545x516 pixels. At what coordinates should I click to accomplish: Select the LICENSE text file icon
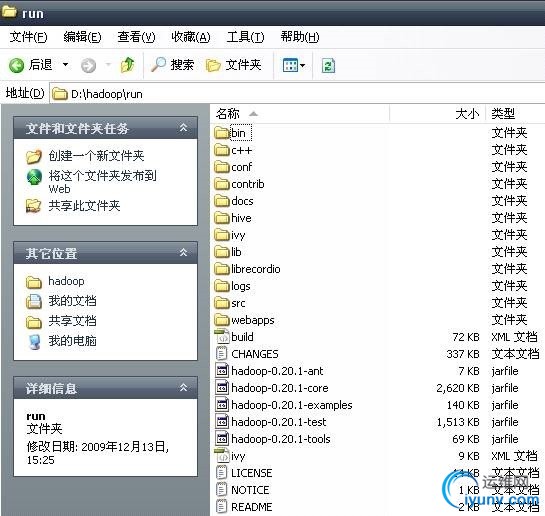(x=222, y=473)
